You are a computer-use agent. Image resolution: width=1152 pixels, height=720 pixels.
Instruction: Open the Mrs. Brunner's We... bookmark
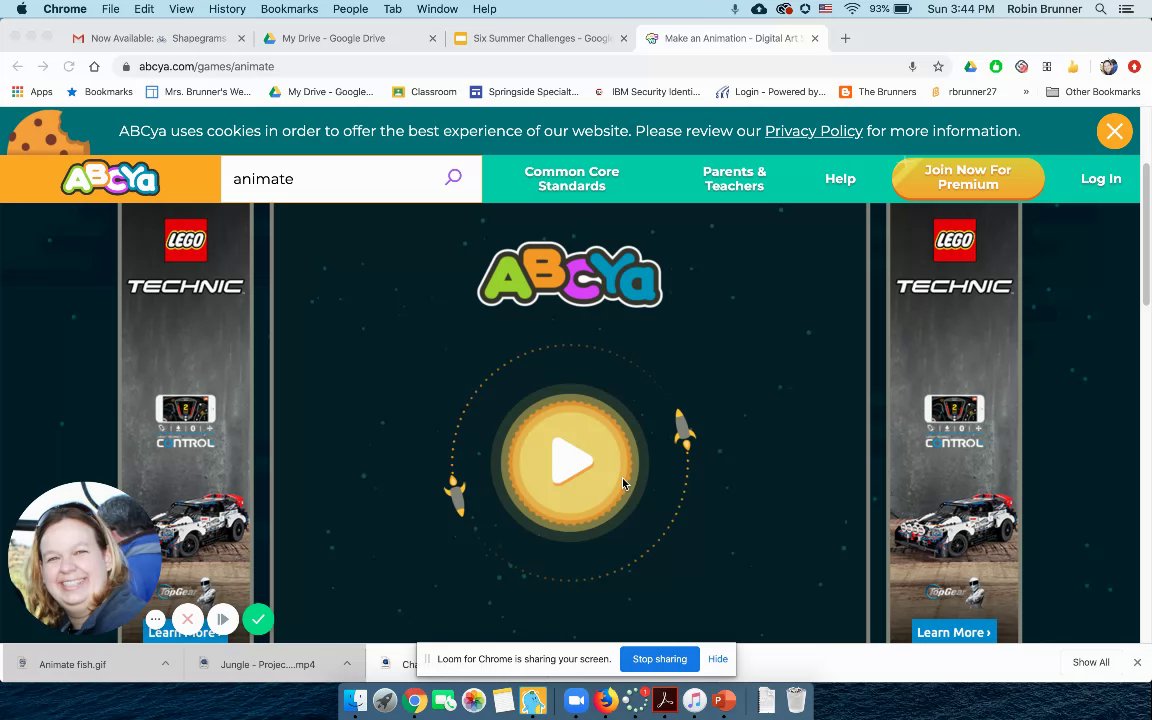pos(198,92)
